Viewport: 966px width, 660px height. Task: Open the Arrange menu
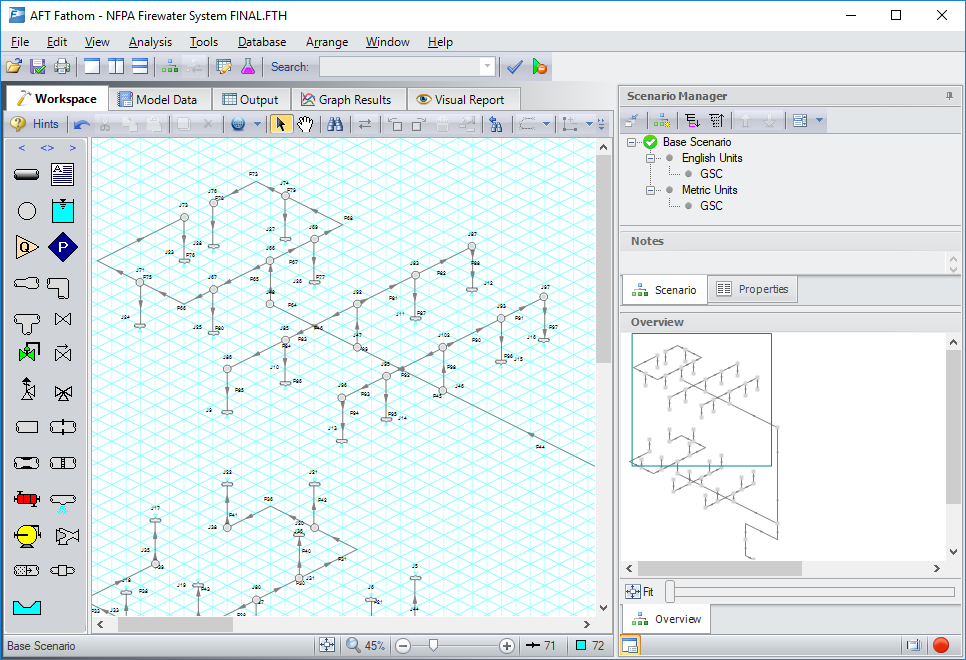pos(327,42)
